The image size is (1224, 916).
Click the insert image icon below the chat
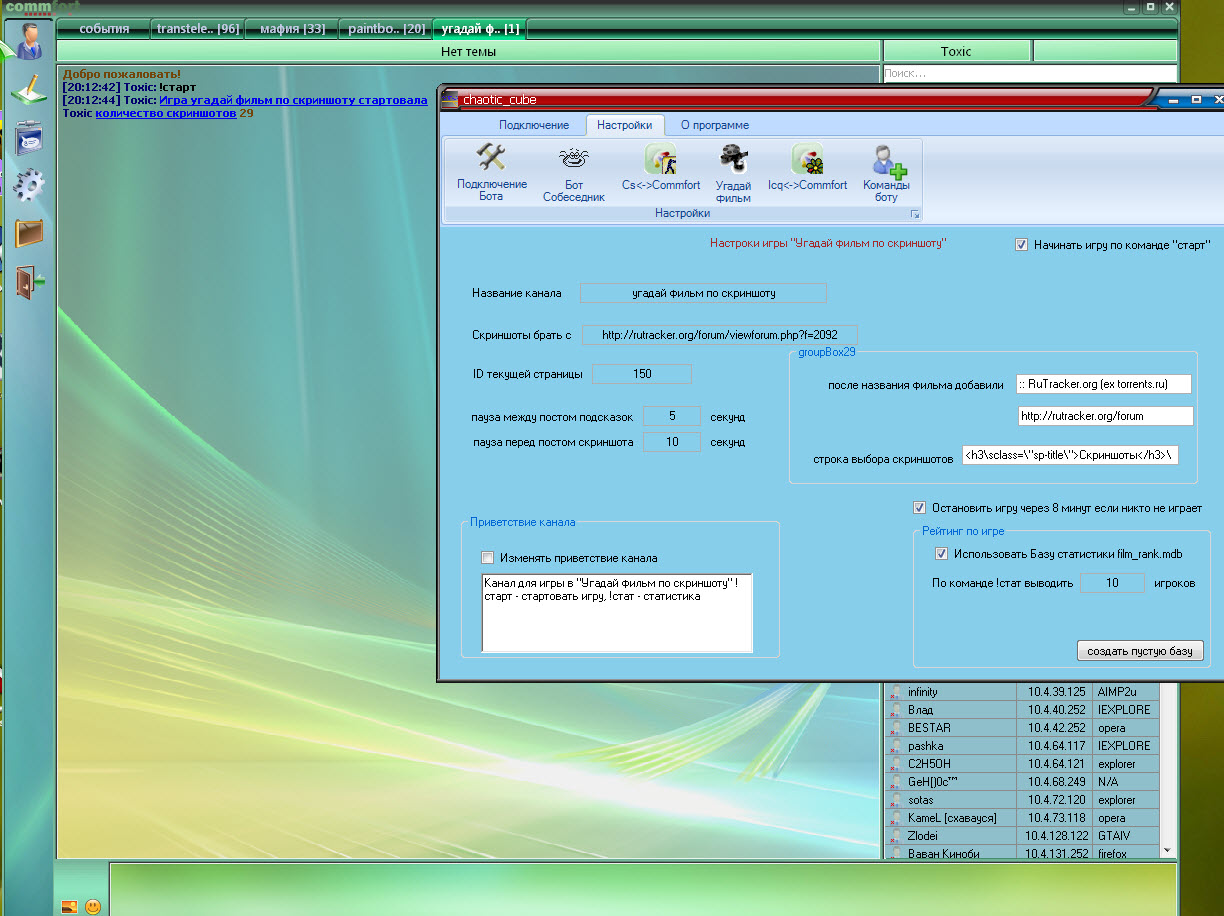pyautogui.click(x=69, y=907)
